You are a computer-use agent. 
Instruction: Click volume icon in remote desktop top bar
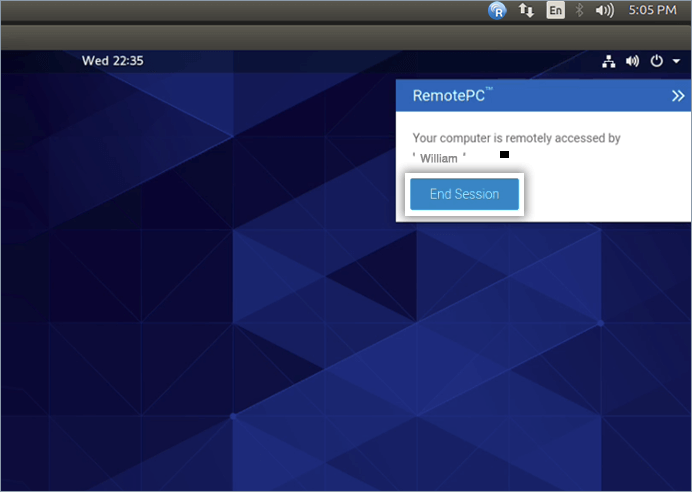632,61
